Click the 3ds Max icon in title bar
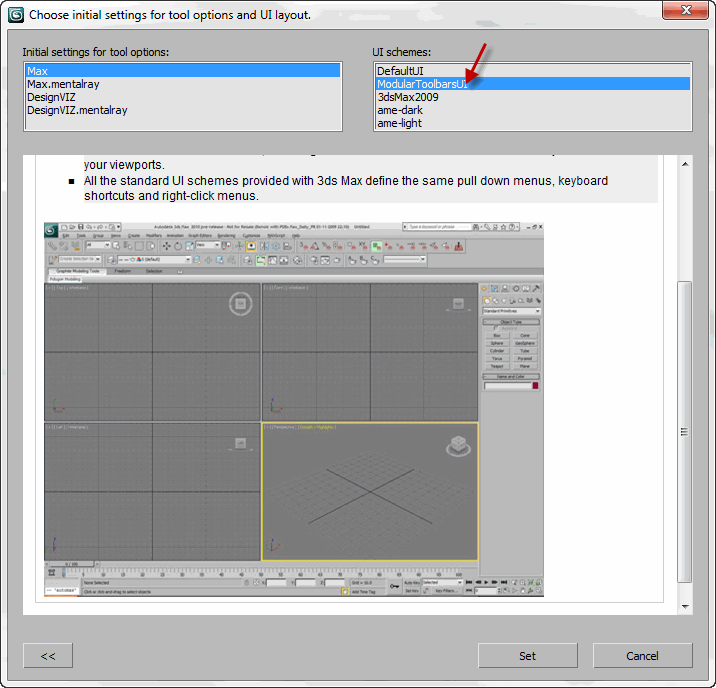Viewport: 716px width, 688px height. point(15,14)
